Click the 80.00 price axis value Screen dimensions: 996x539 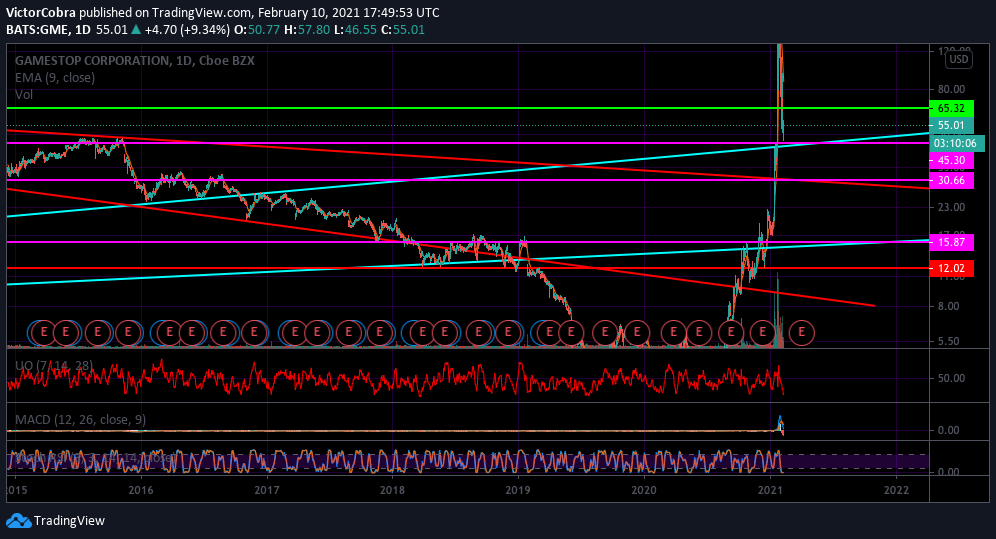coord(951,89)
